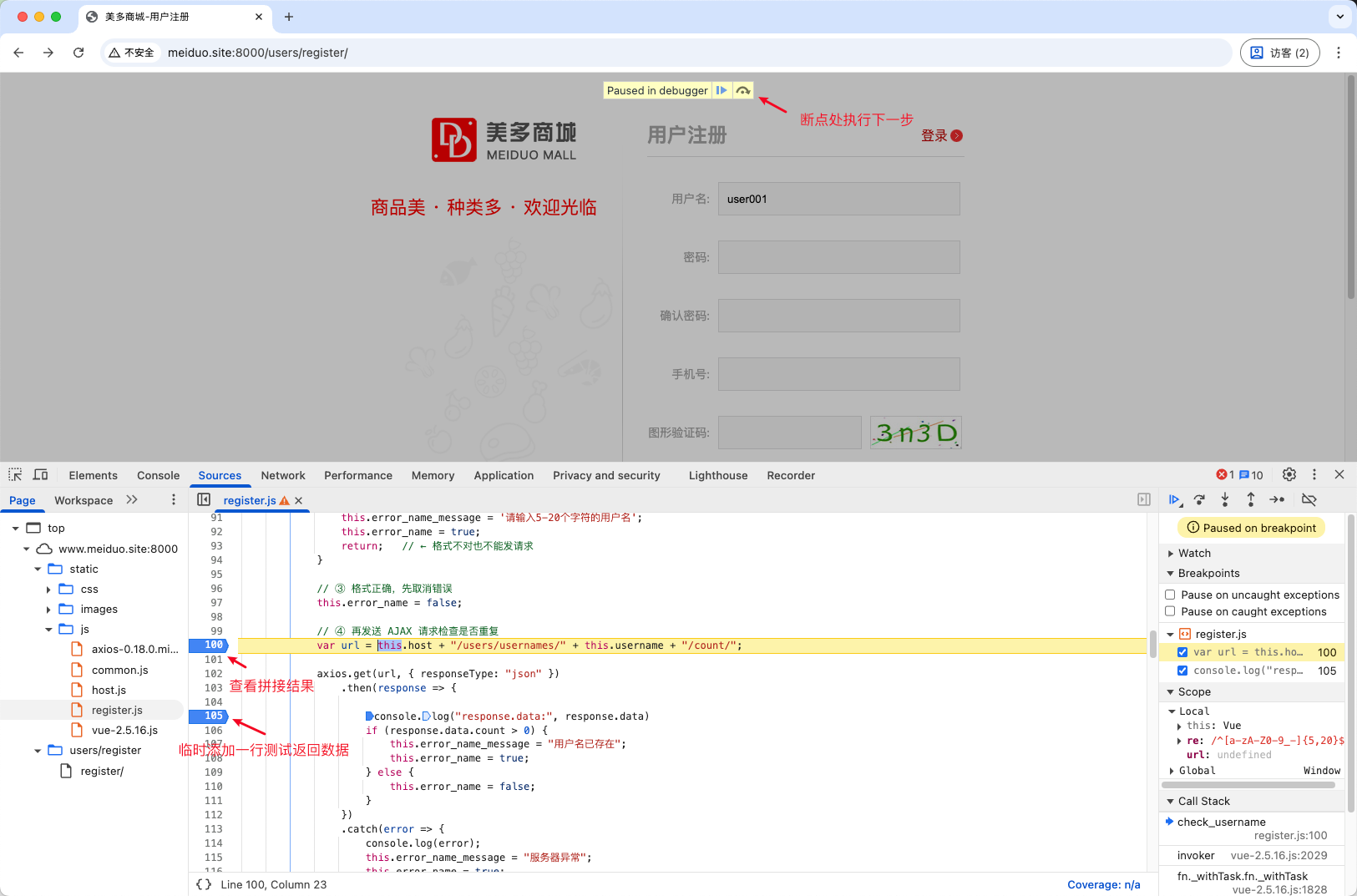Open DevTools settings gear
The width and height of the screenshot is (1357, 896).
click(1289, 474)
